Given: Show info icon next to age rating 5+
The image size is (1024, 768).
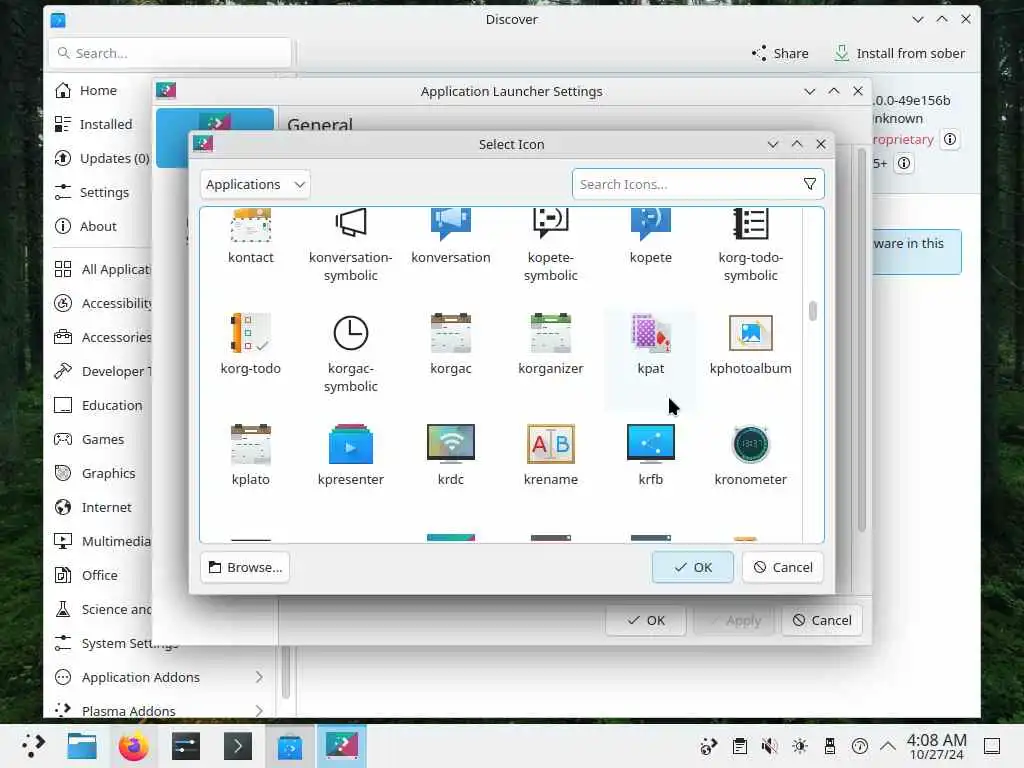Looking at the screenshot, I should click(904, 163).
